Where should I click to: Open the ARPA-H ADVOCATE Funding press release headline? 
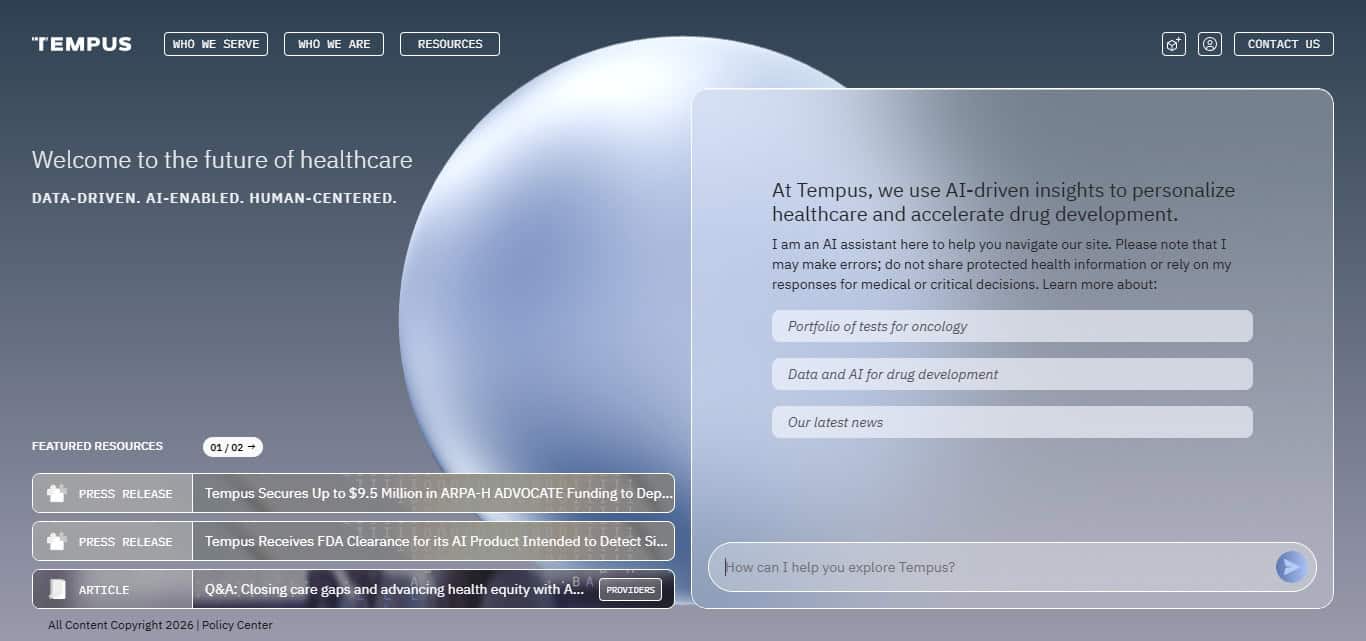(x=439, y=493)
